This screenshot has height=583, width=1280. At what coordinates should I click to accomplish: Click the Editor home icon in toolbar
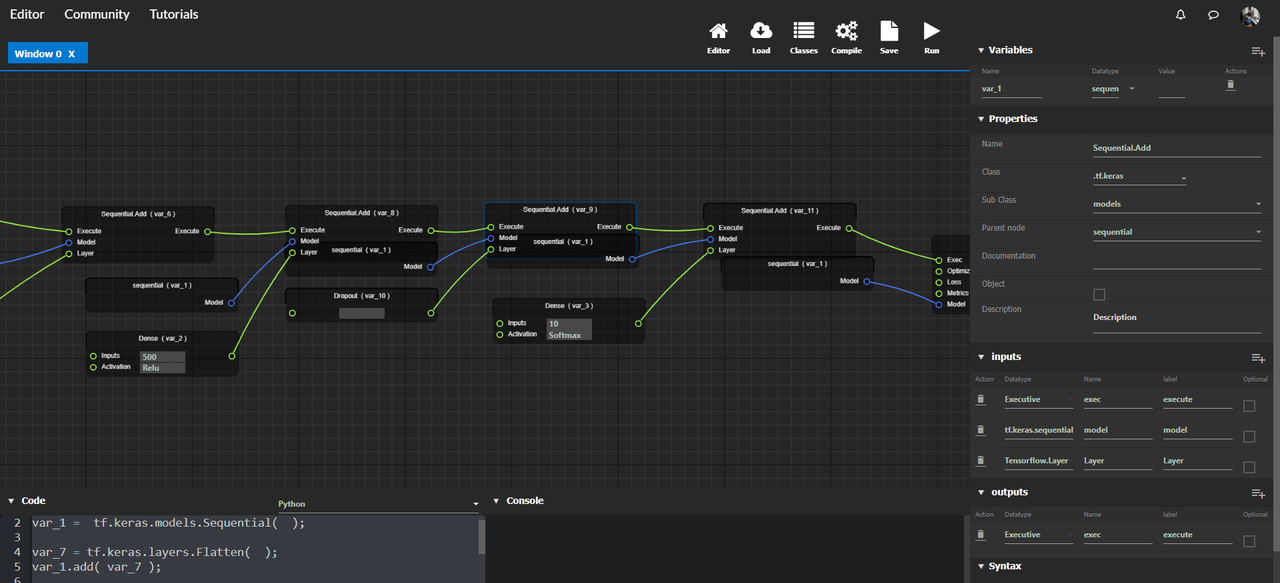click(718, 31)
